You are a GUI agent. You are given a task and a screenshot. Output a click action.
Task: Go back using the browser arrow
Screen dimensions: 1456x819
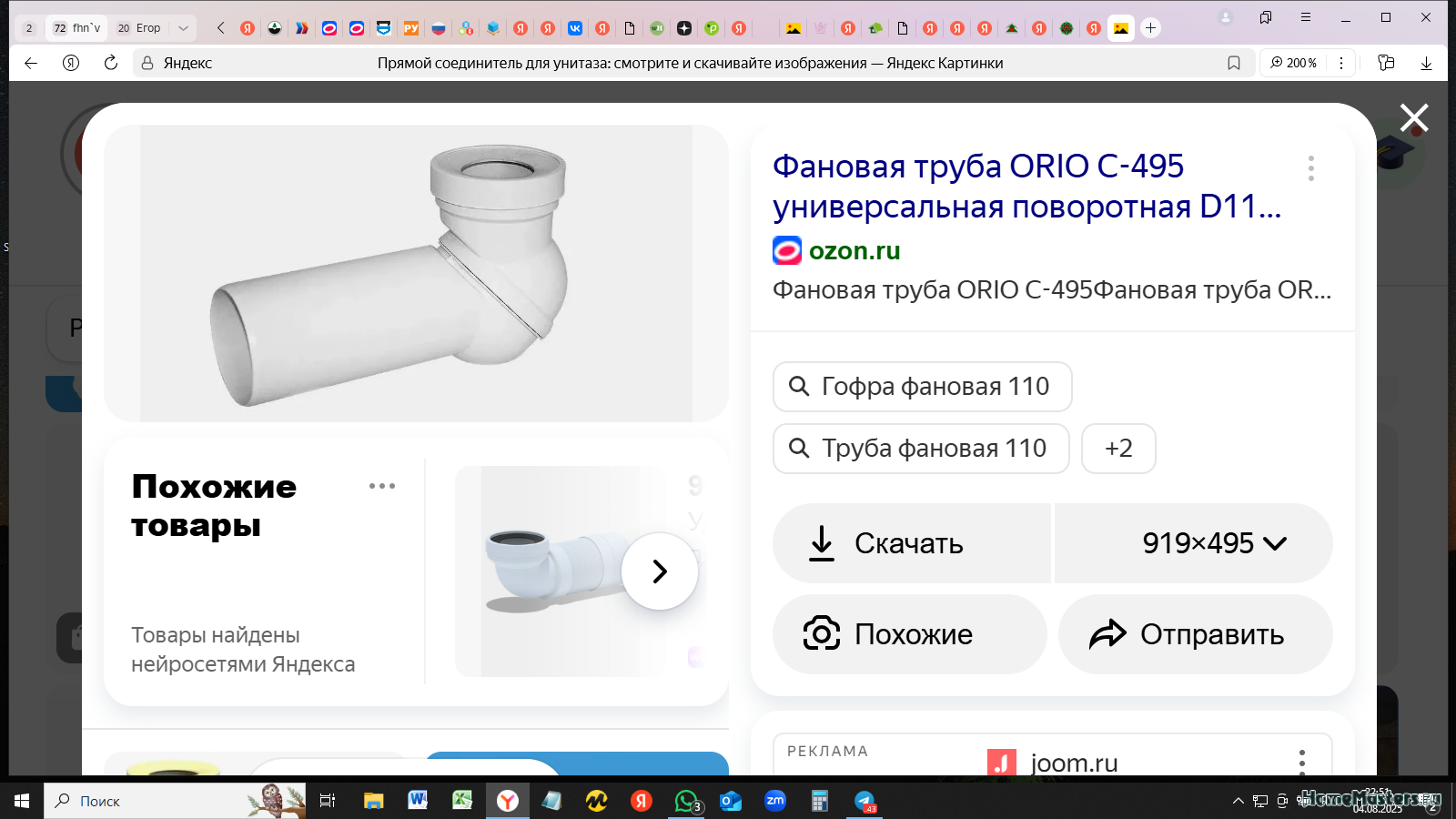coord(31,63)
